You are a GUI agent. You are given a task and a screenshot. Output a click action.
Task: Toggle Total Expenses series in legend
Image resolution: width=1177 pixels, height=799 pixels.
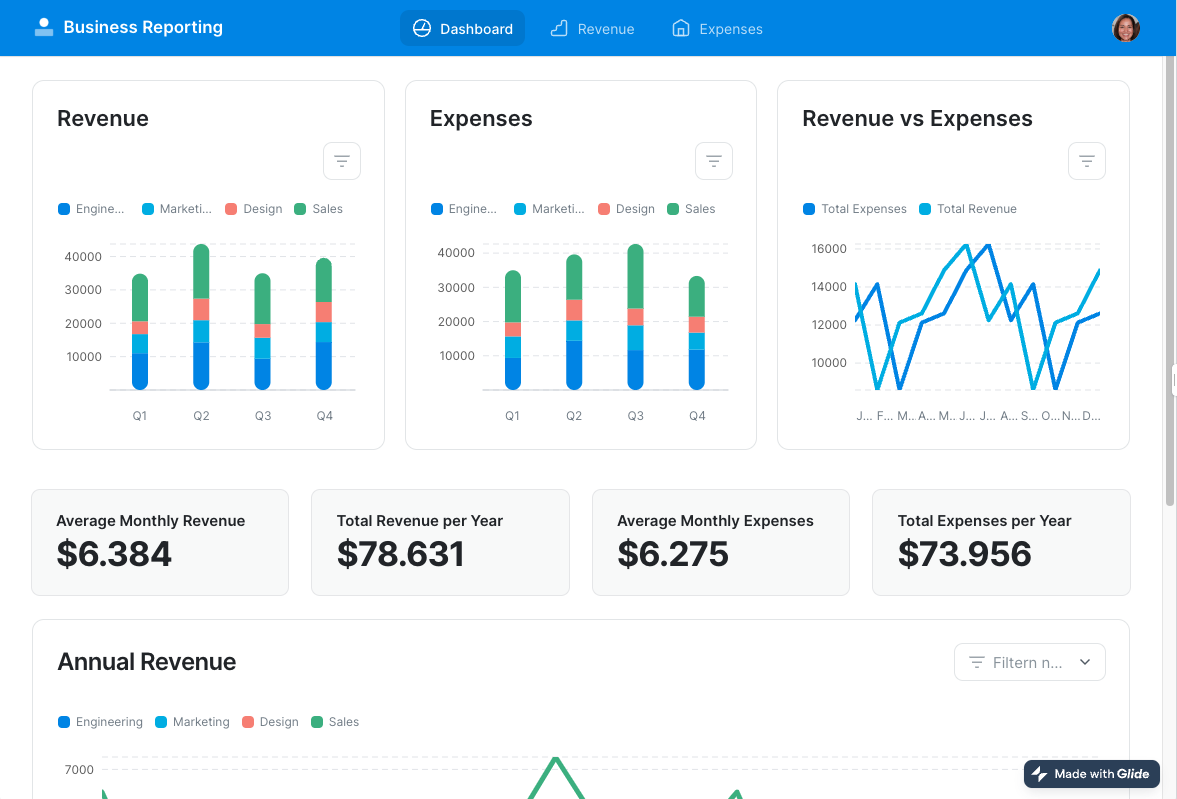tap(855, 209)
